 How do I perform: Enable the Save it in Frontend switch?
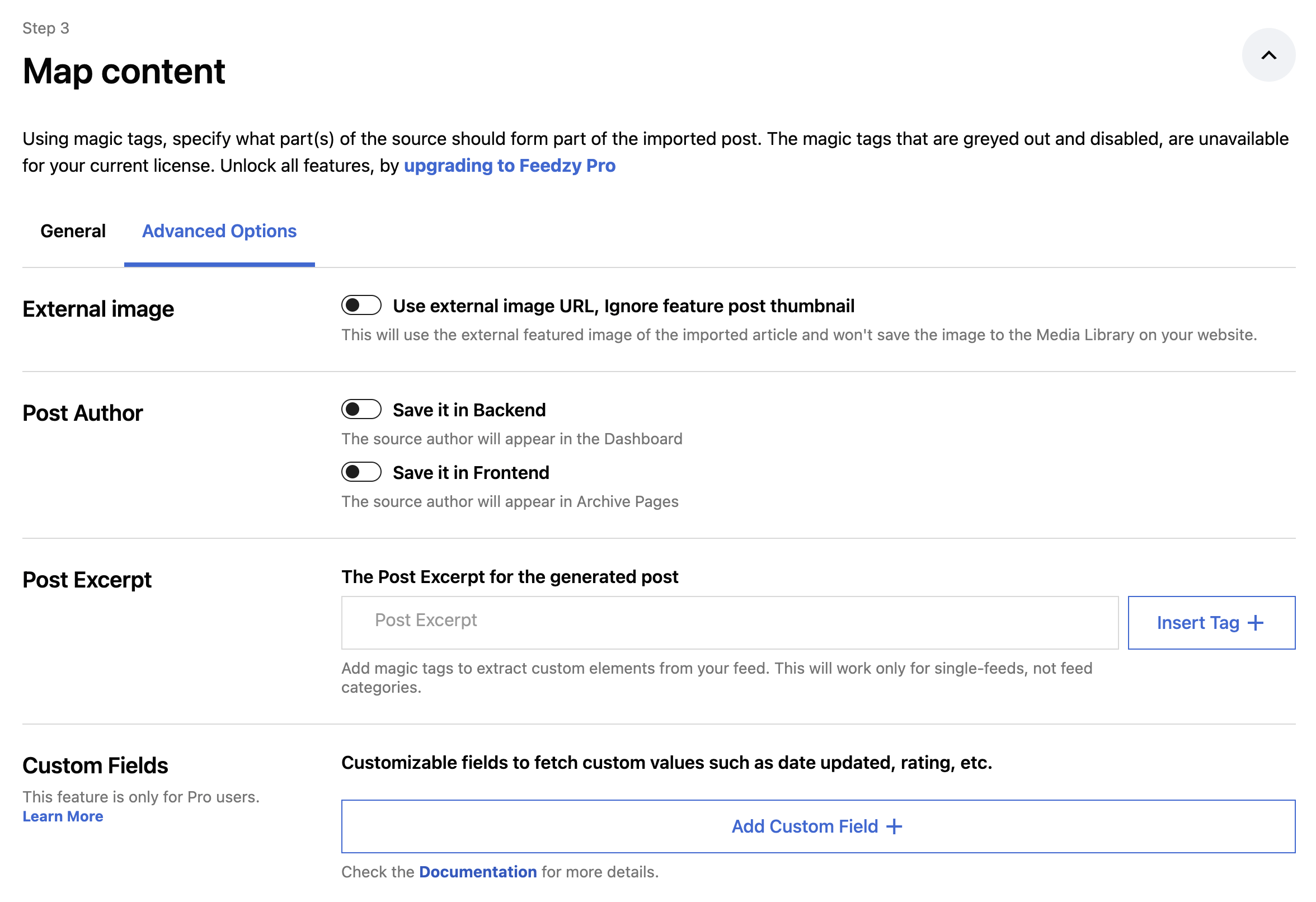point(361,472)
